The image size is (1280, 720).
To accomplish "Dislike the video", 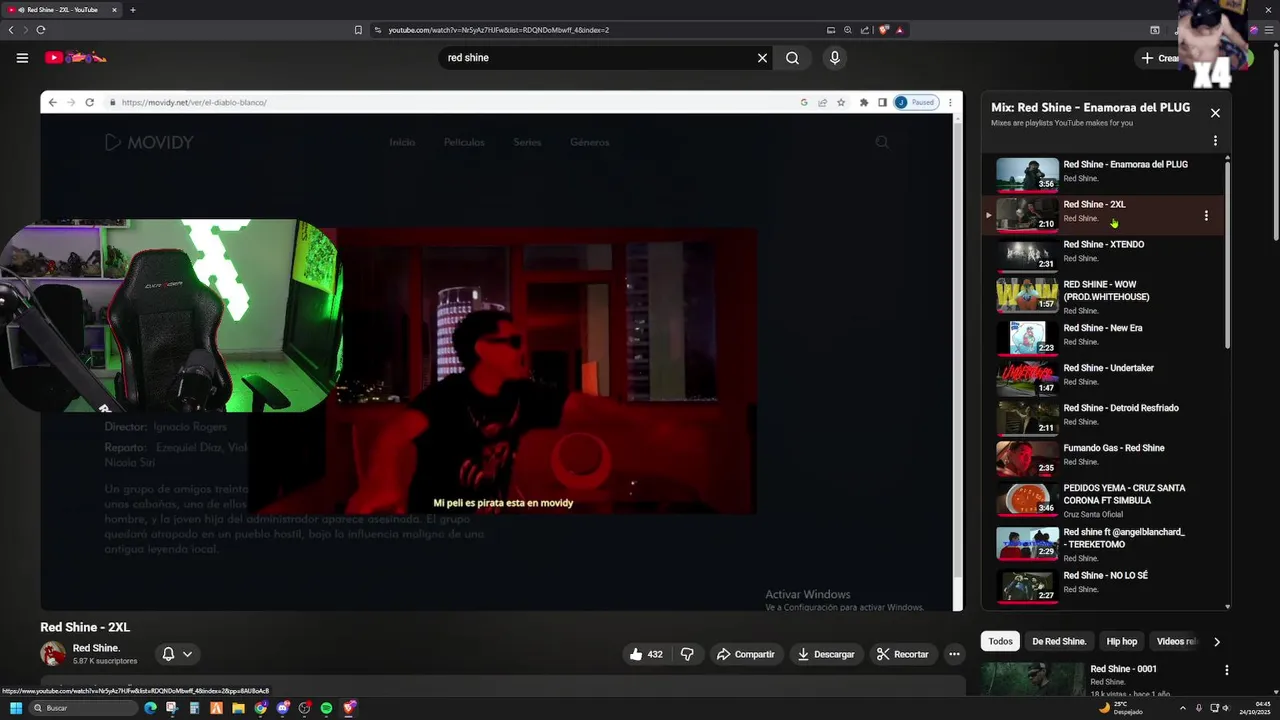I will (x=687, y=654).
